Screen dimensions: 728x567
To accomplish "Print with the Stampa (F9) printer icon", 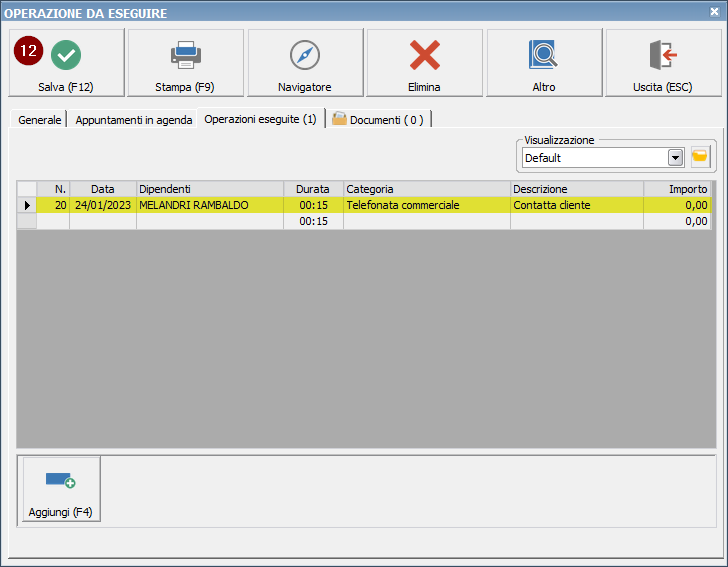I will pos(186,62).
